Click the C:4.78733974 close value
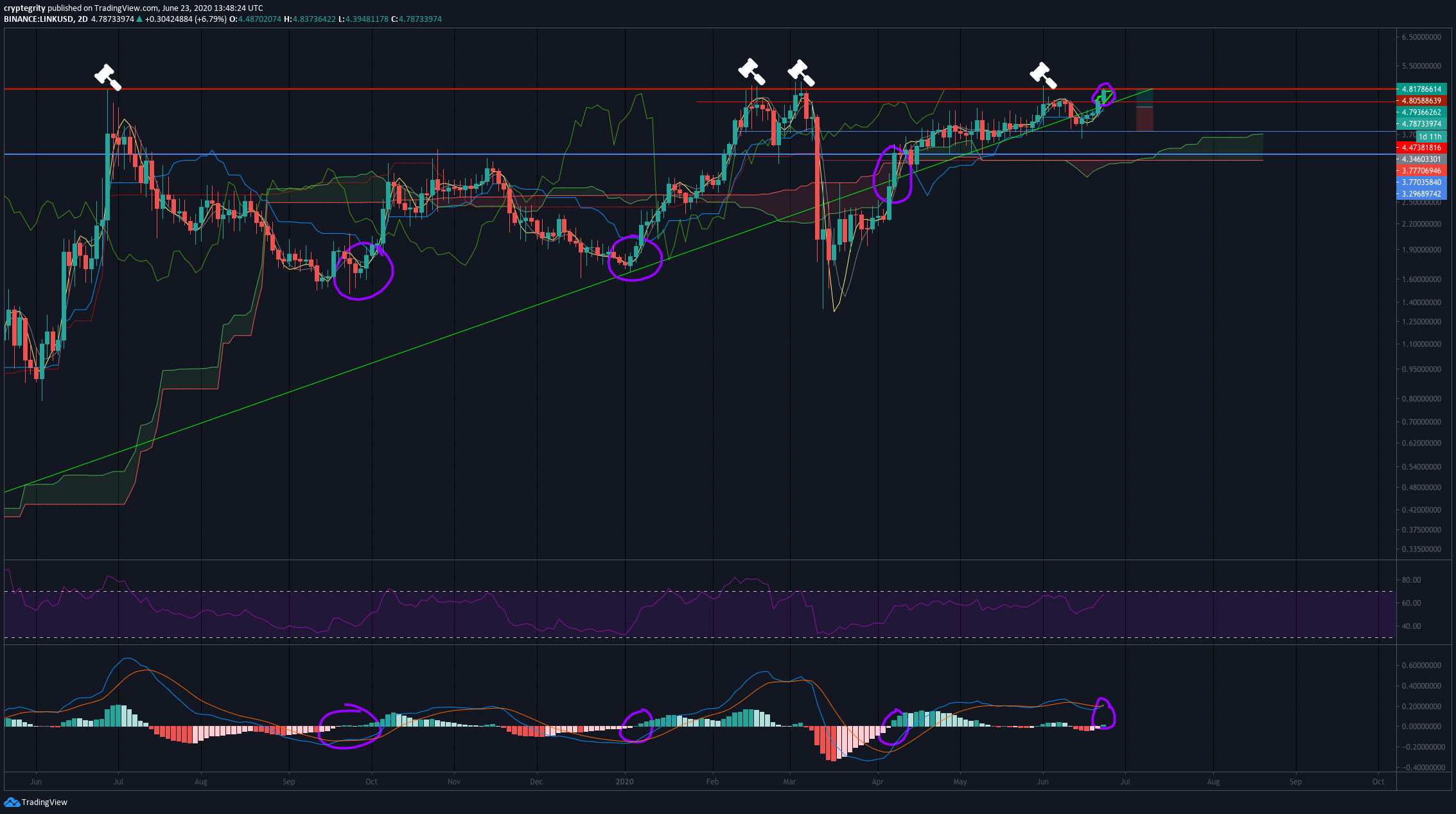1456x814 pixels. click(x=416, y=19)
